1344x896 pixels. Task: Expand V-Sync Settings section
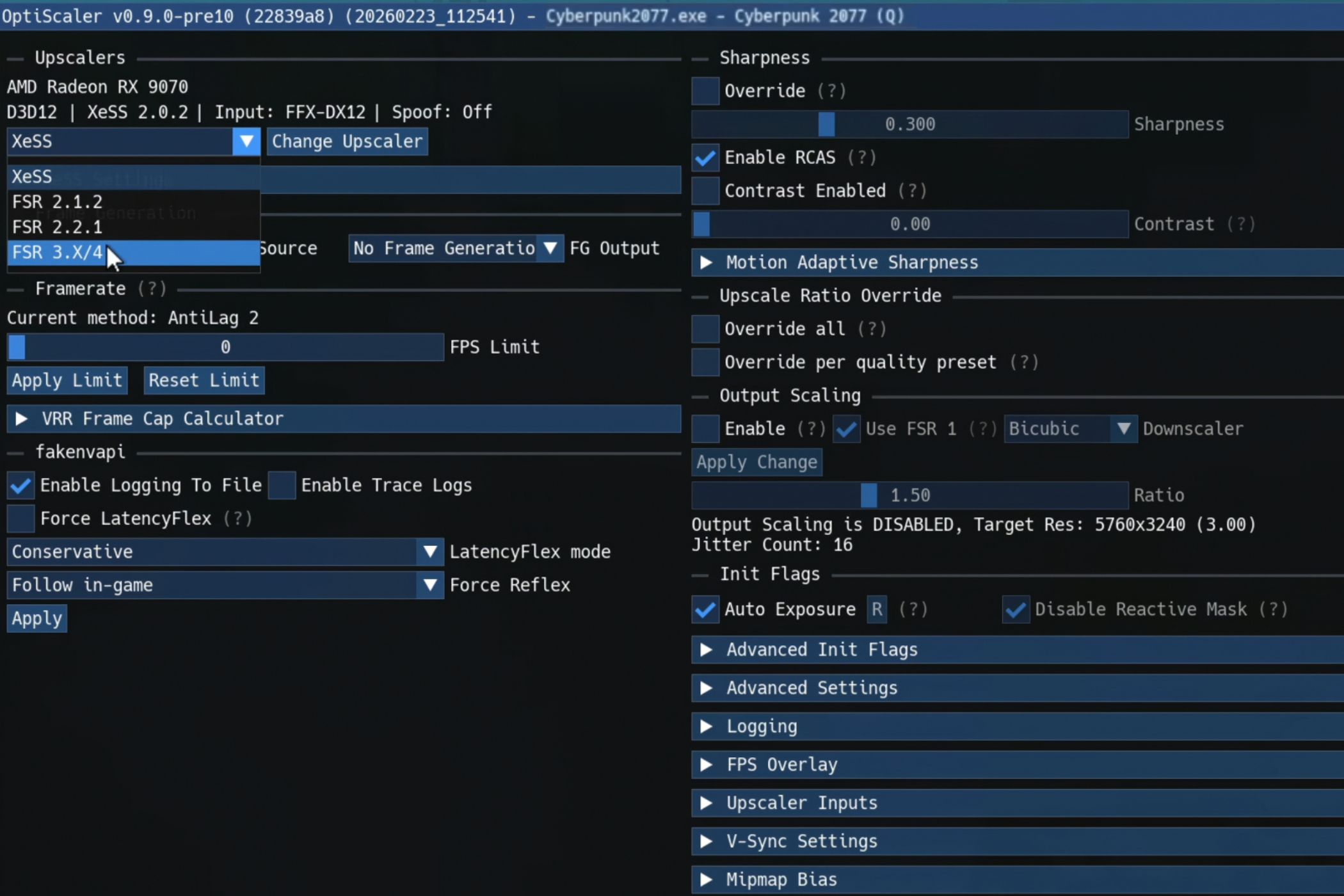1018,842
